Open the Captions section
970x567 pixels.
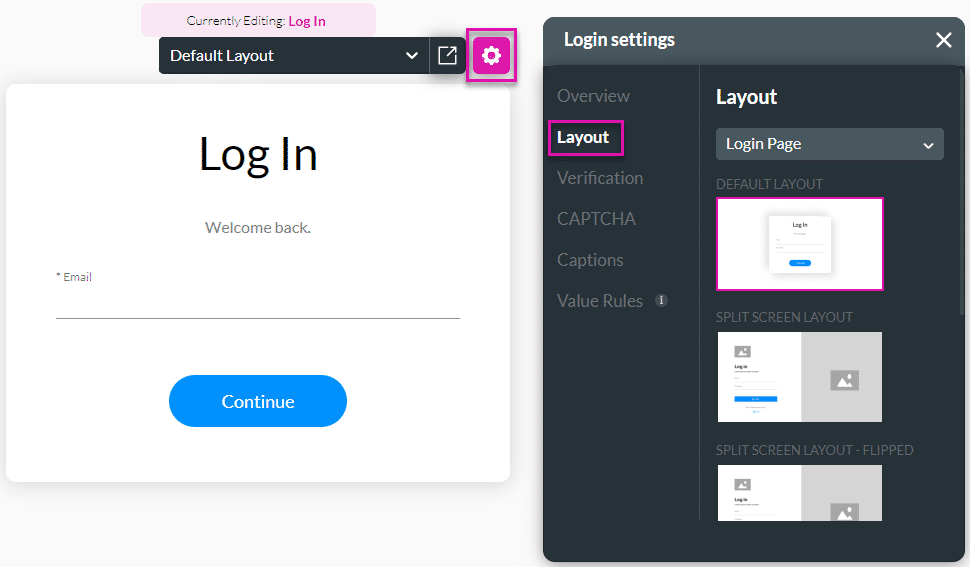pos(590,260)
